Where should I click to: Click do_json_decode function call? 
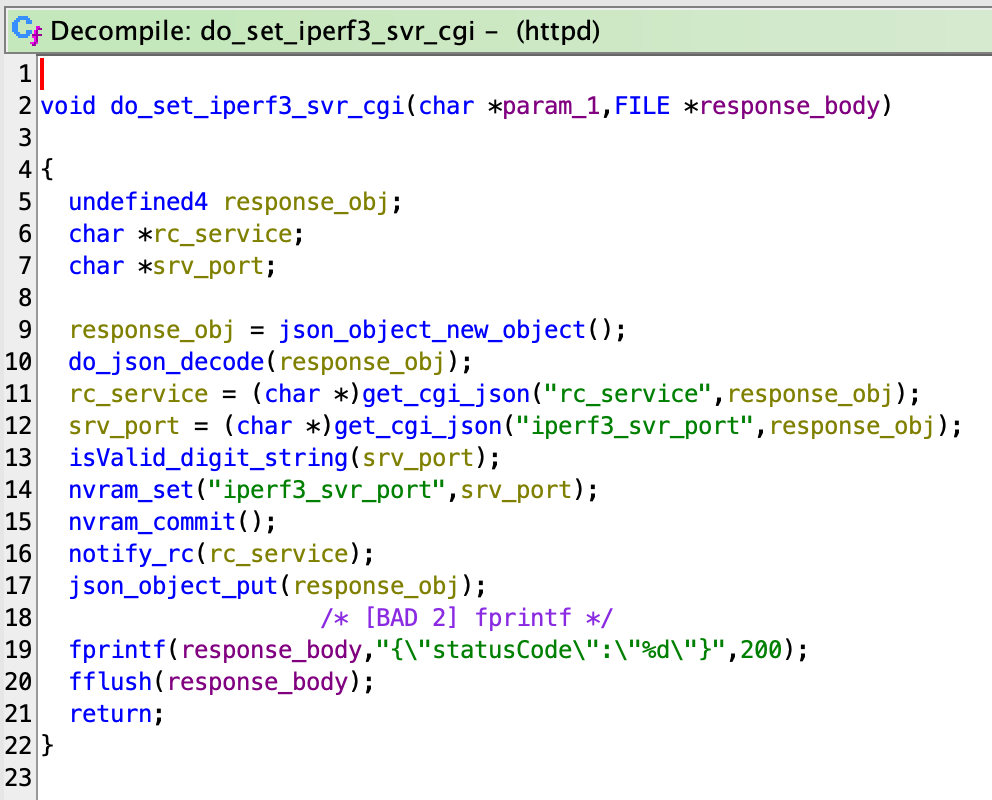166,362
